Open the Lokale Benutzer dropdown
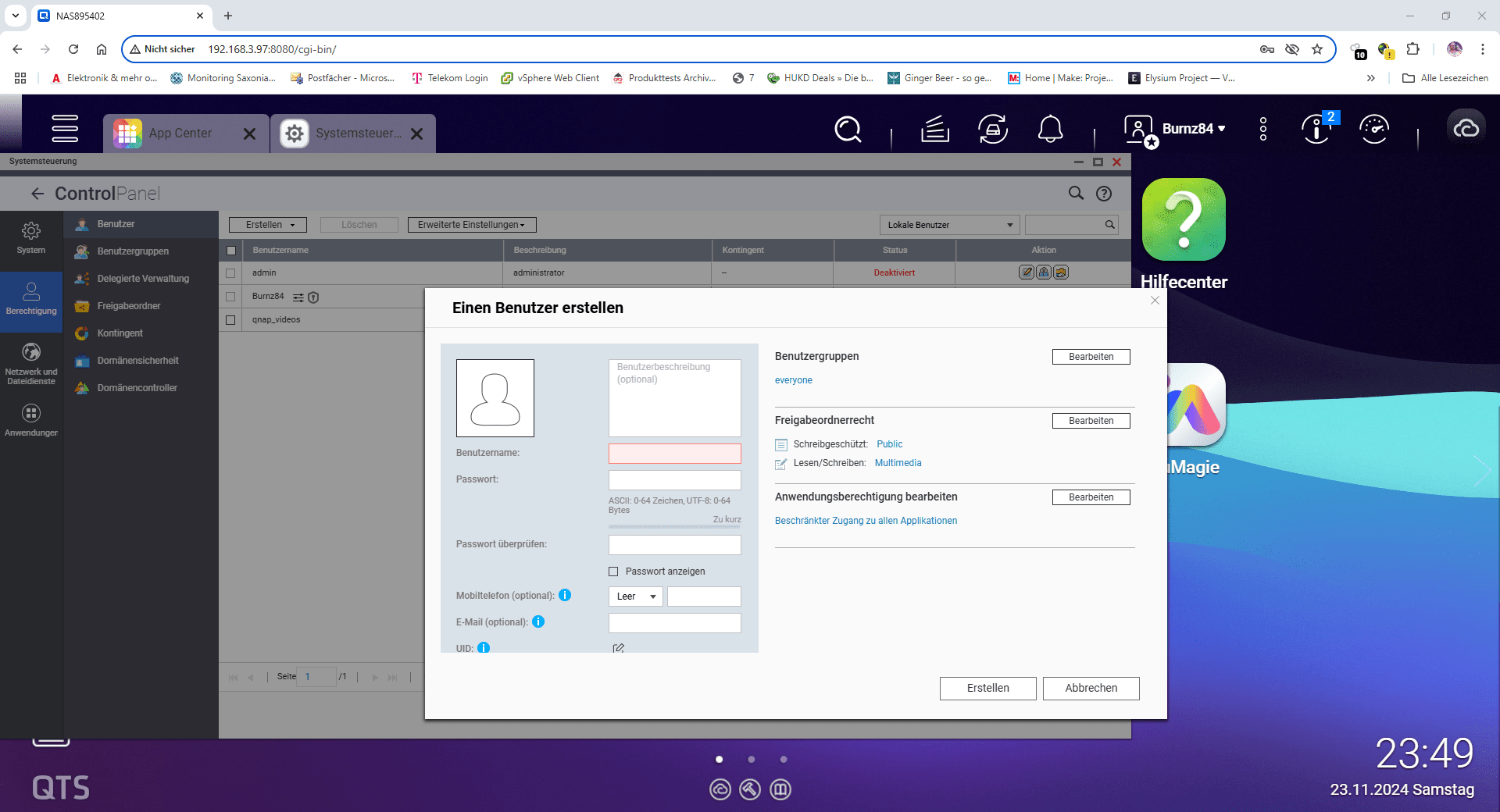Screen dimensions: 1500x812 pos(950,225)
